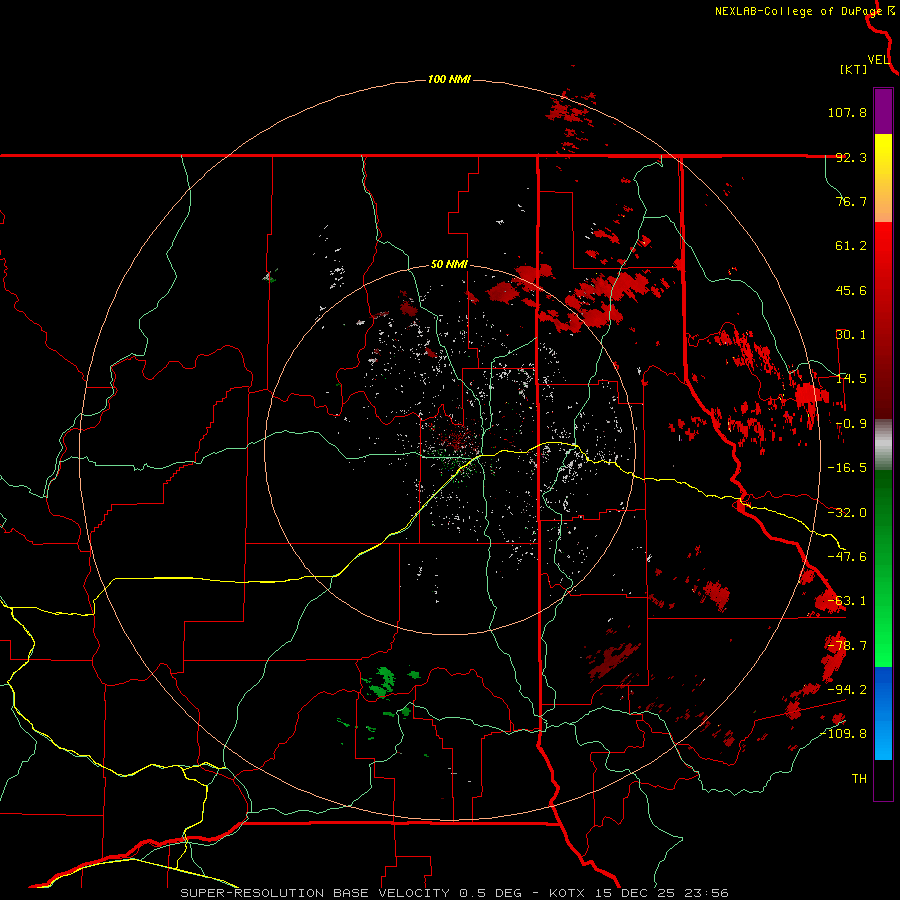Select the 92.3 value on the velocity scale

tap(851, 157)
